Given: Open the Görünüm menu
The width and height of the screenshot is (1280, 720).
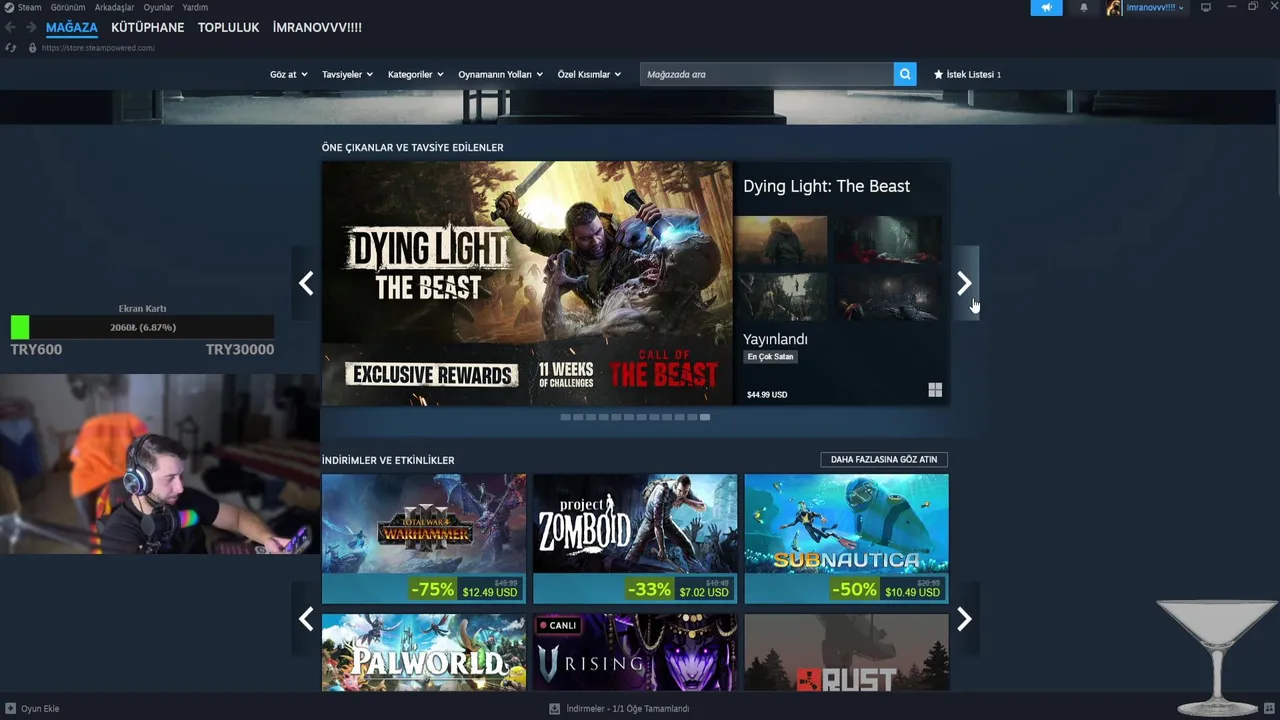Looking at the screenshot, I should pyautogui.click(x=68, y=7).
